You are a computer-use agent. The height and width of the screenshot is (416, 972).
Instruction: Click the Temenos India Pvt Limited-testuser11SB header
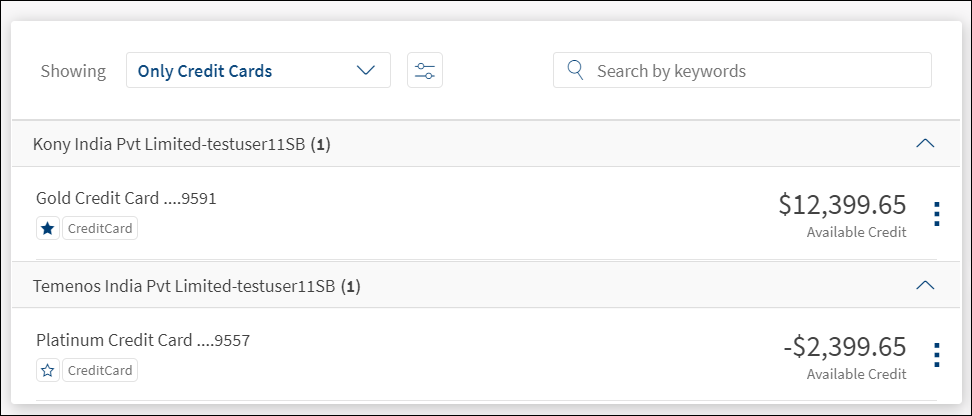pyautogui.click(x=197, y=286)
